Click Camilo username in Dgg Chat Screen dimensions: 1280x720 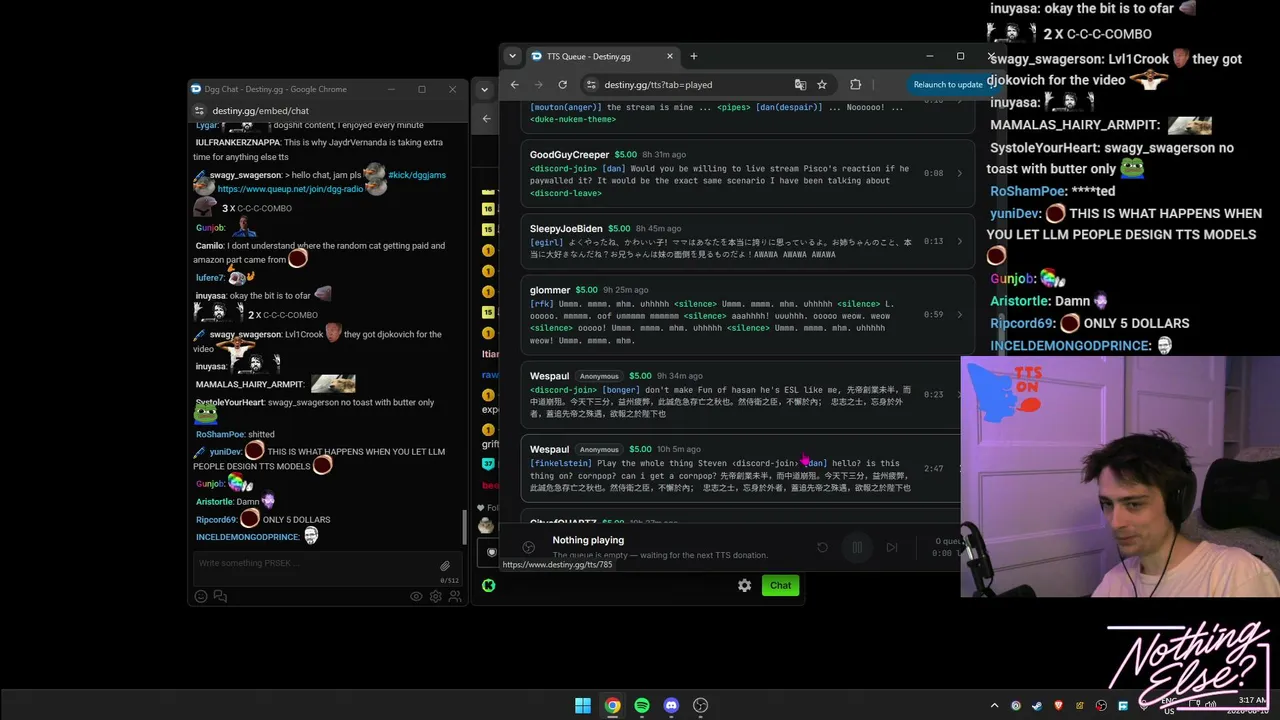pos(209,246)
